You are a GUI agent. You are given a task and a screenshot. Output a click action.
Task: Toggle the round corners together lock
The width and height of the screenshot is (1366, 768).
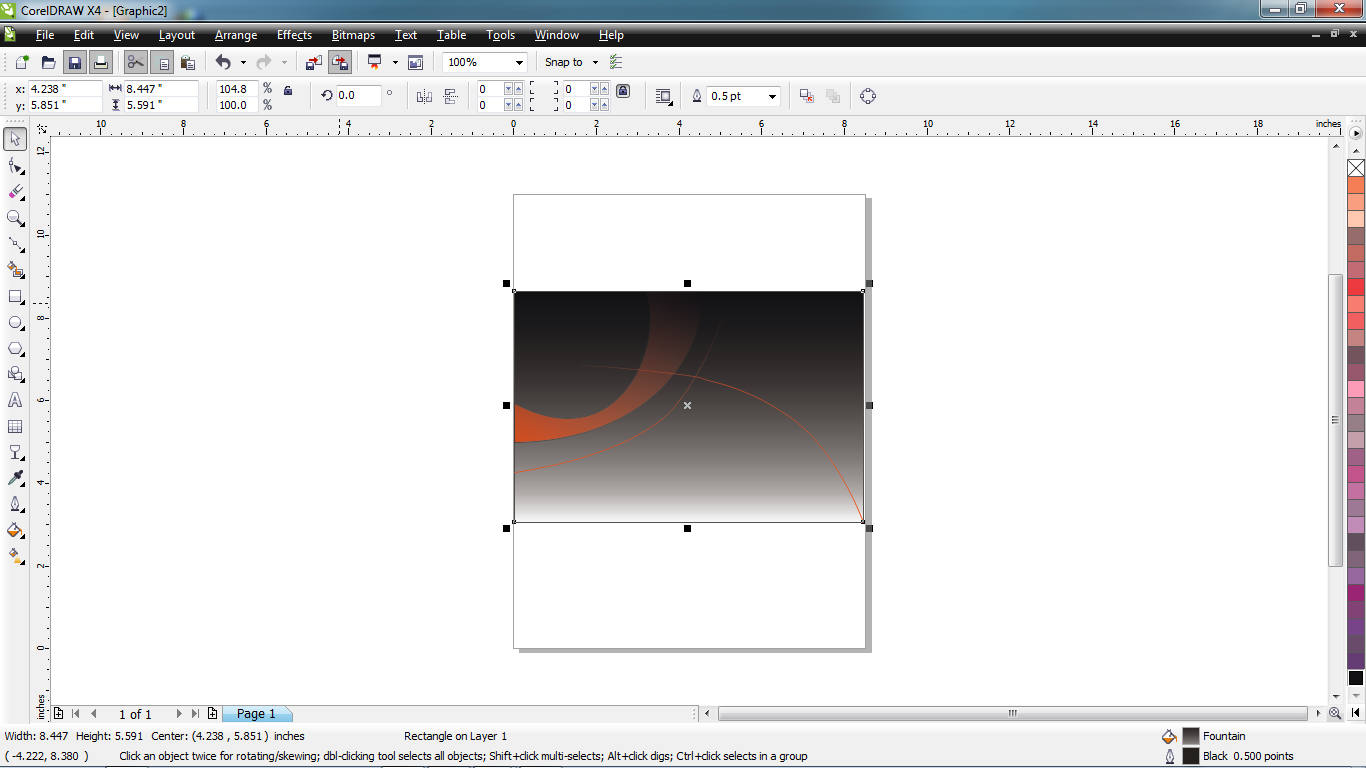tap(623, 90)
